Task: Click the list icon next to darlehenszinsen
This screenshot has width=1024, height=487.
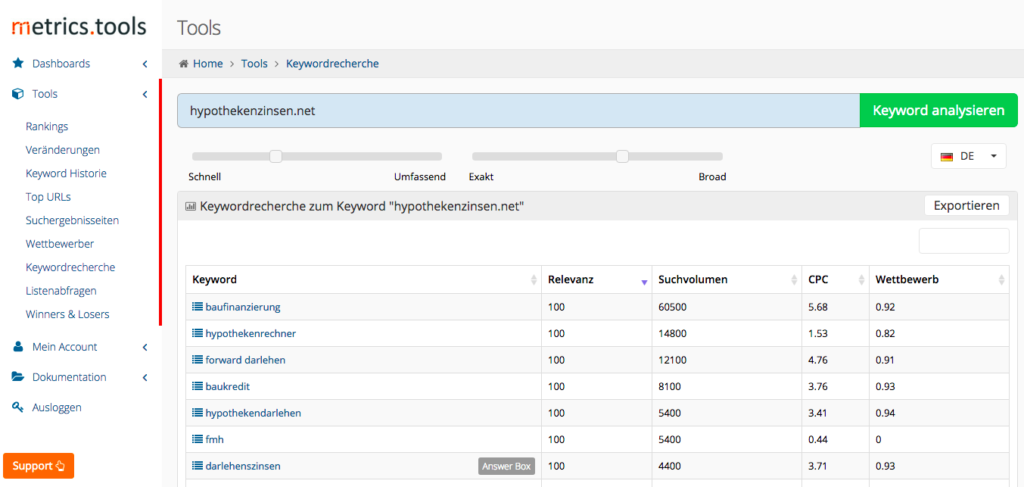Action: coord(197,466)
